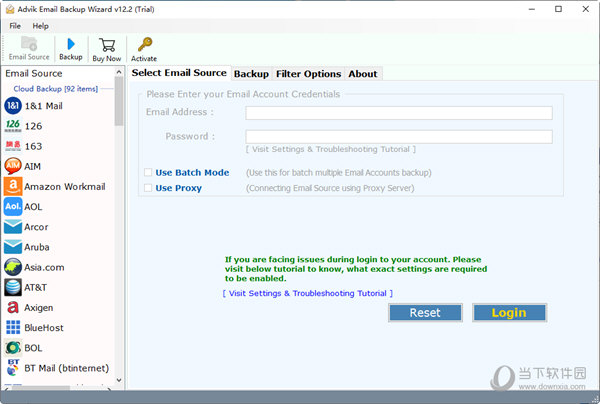Open the File menu
Screen dimensions: 600x404
(15, 26)
